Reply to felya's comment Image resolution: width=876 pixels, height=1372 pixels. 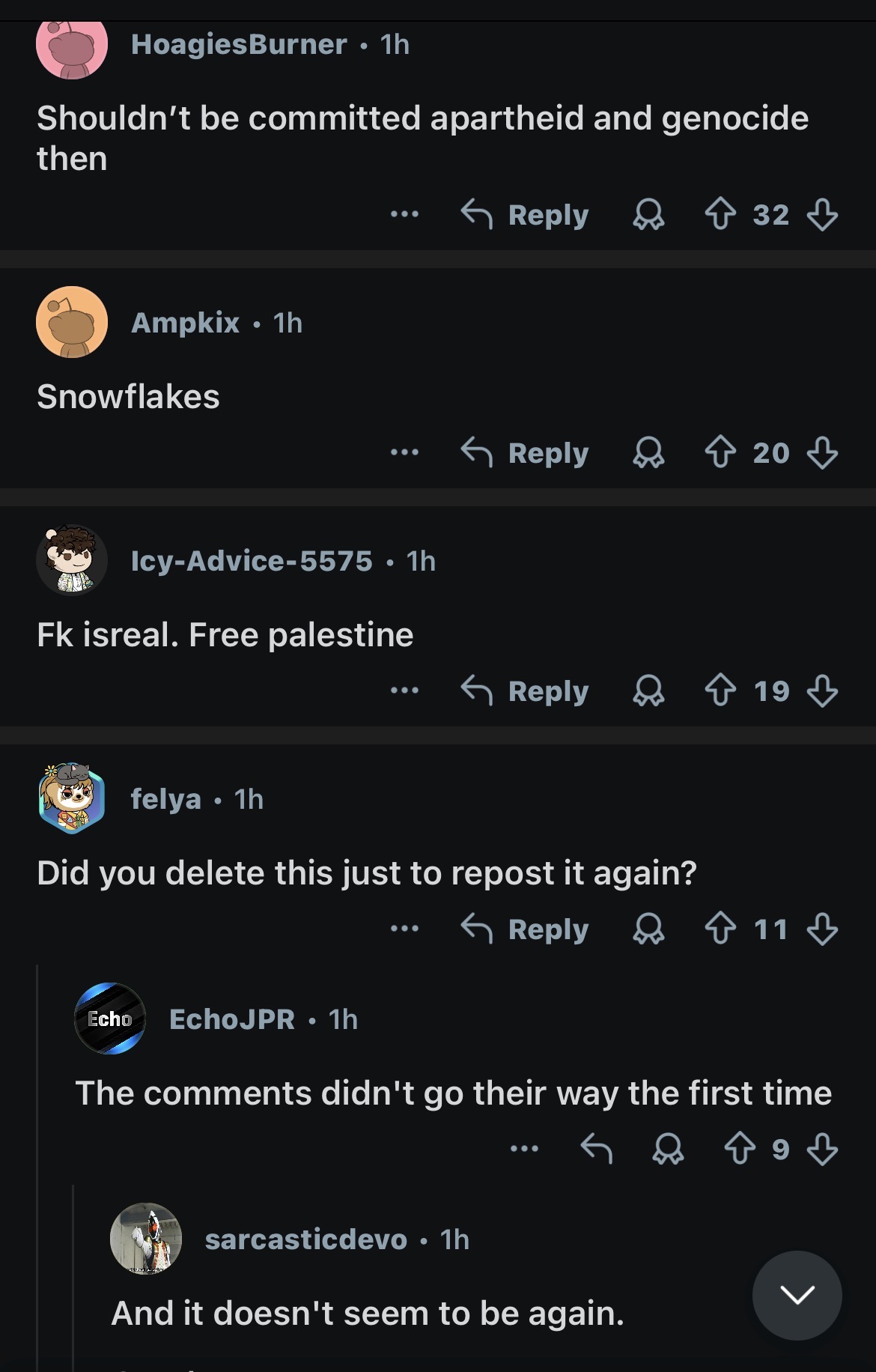tap(526, 929)
